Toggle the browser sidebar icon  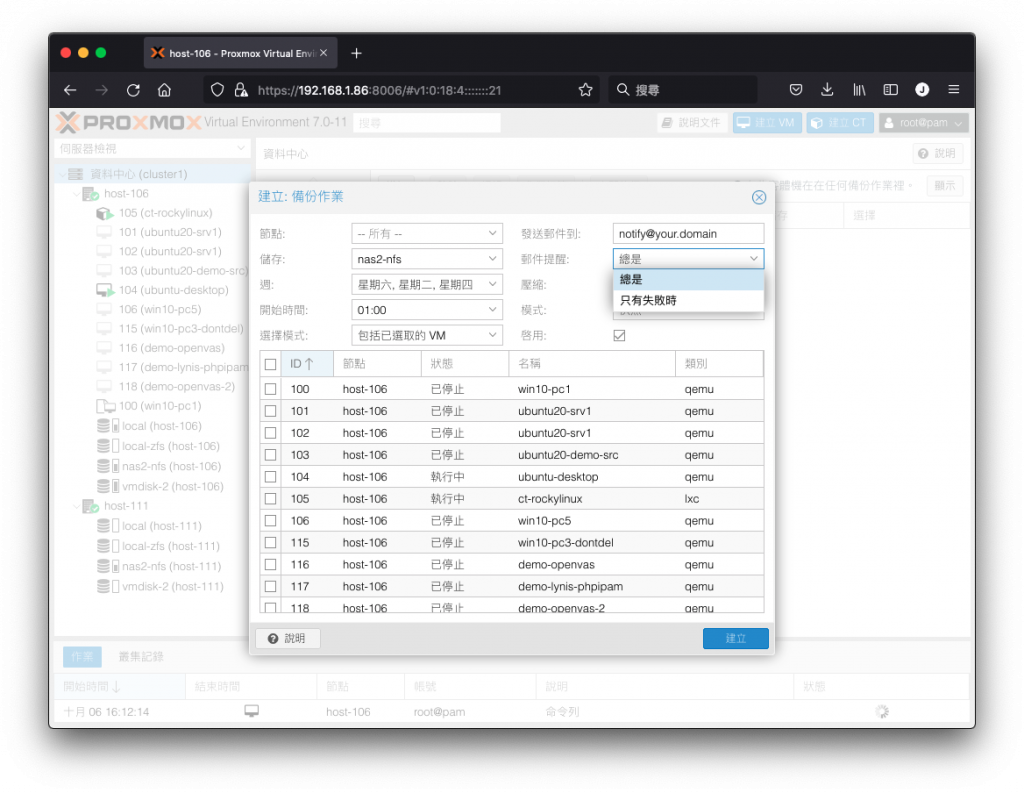pyautogui.click(x=890, y=89)
